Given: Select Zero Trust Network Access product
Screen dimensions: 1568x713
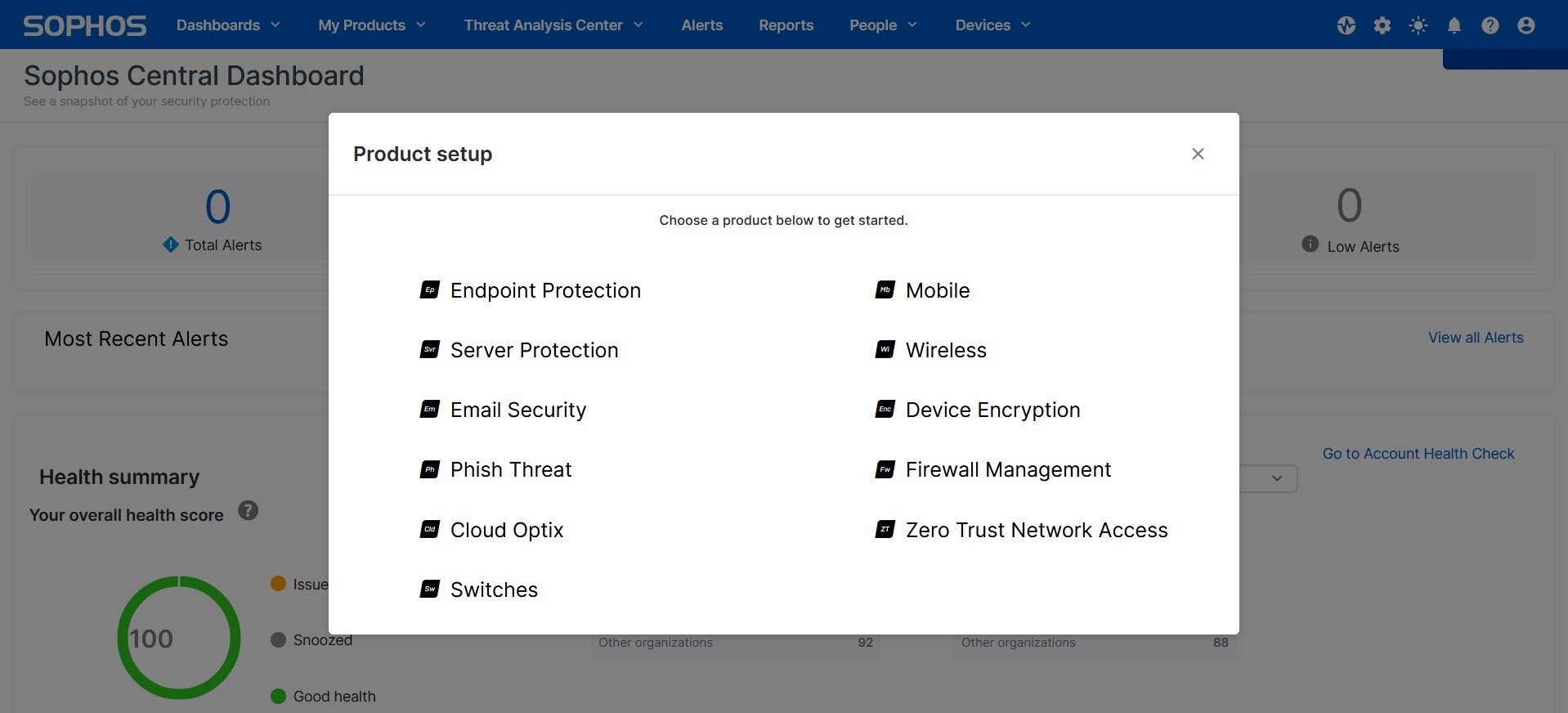Looking at the screenshot, I should pyautogui.click(x=1037, y=530).
